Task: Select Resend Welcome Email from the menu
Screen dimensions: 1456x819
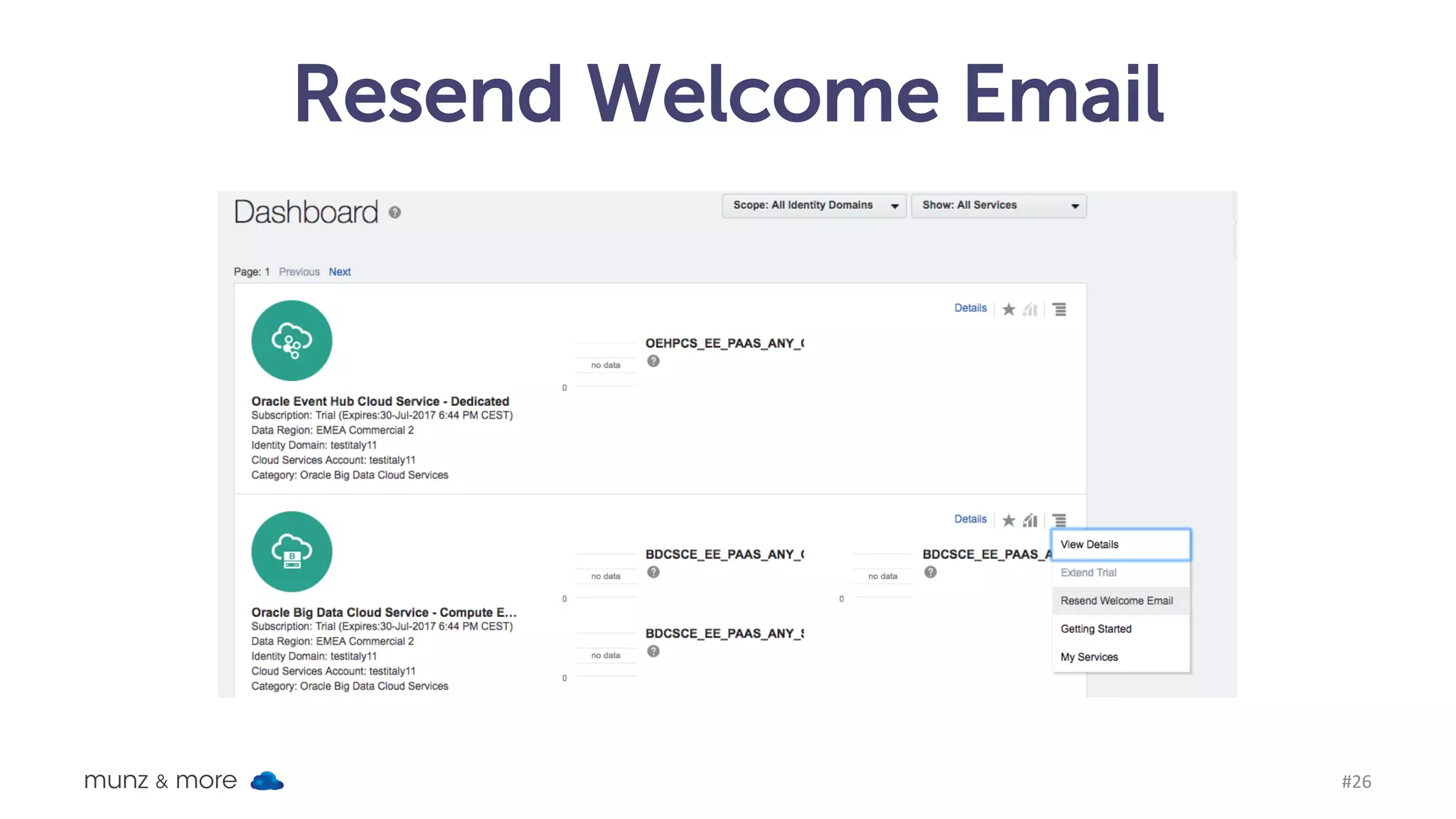Action: click(x=1116, y=601)
